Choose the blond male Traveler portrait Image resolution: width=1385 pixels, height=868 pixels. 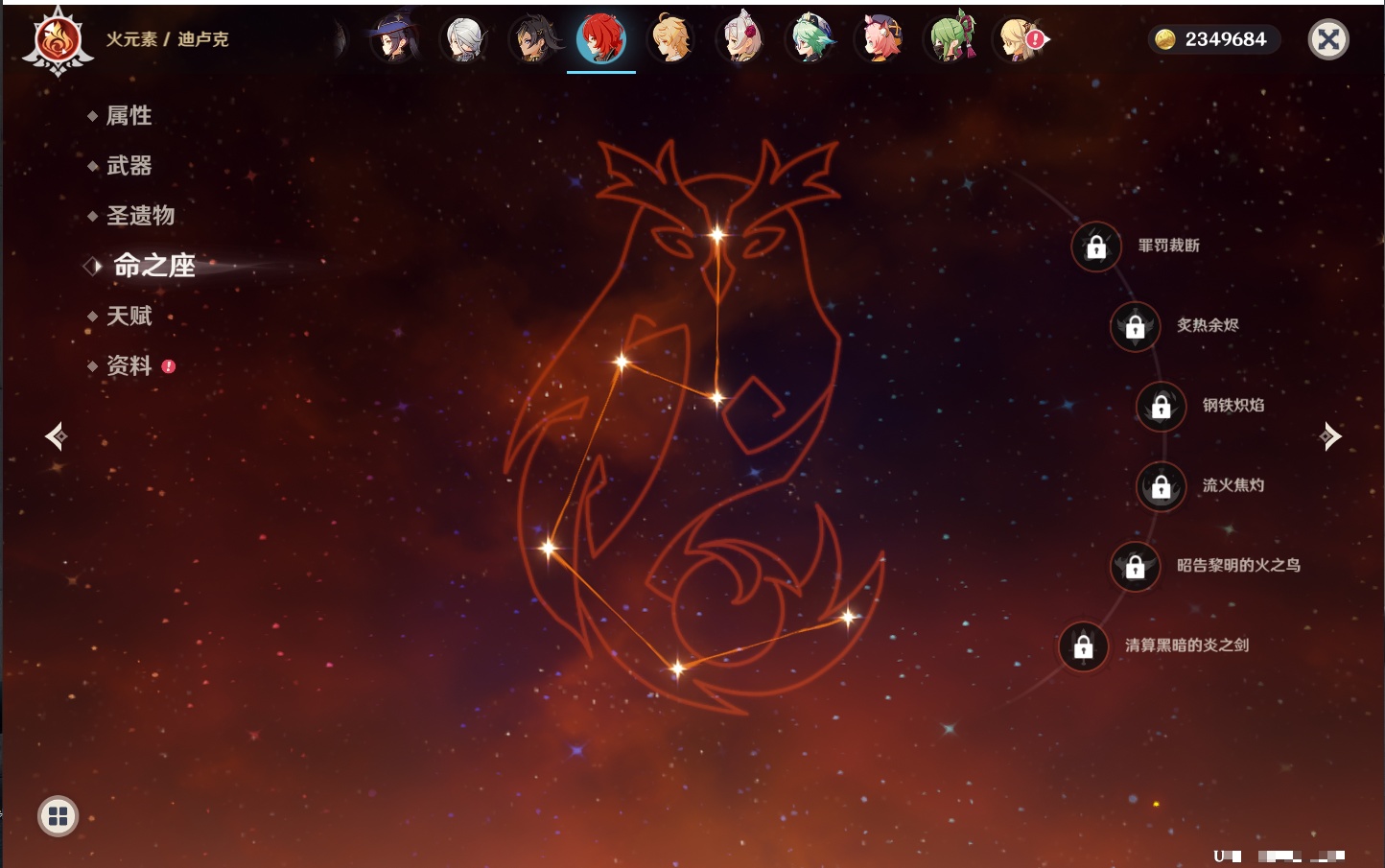[x=670, y=40]
